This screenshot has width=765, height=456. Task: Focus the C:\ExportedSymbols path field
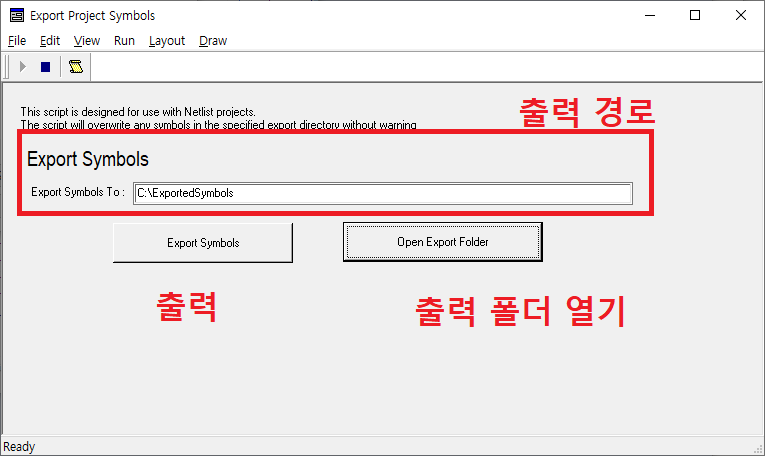(x=383, y=193)
